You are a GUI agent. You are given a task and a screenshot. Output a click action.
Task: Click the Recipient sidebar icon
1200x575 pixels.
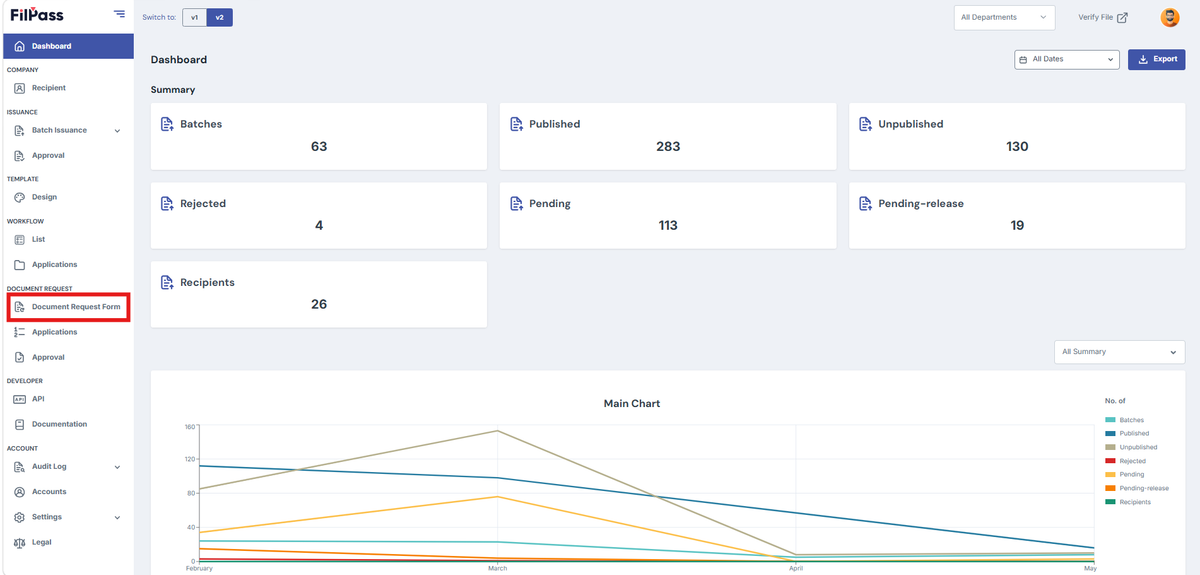[19, 88]
